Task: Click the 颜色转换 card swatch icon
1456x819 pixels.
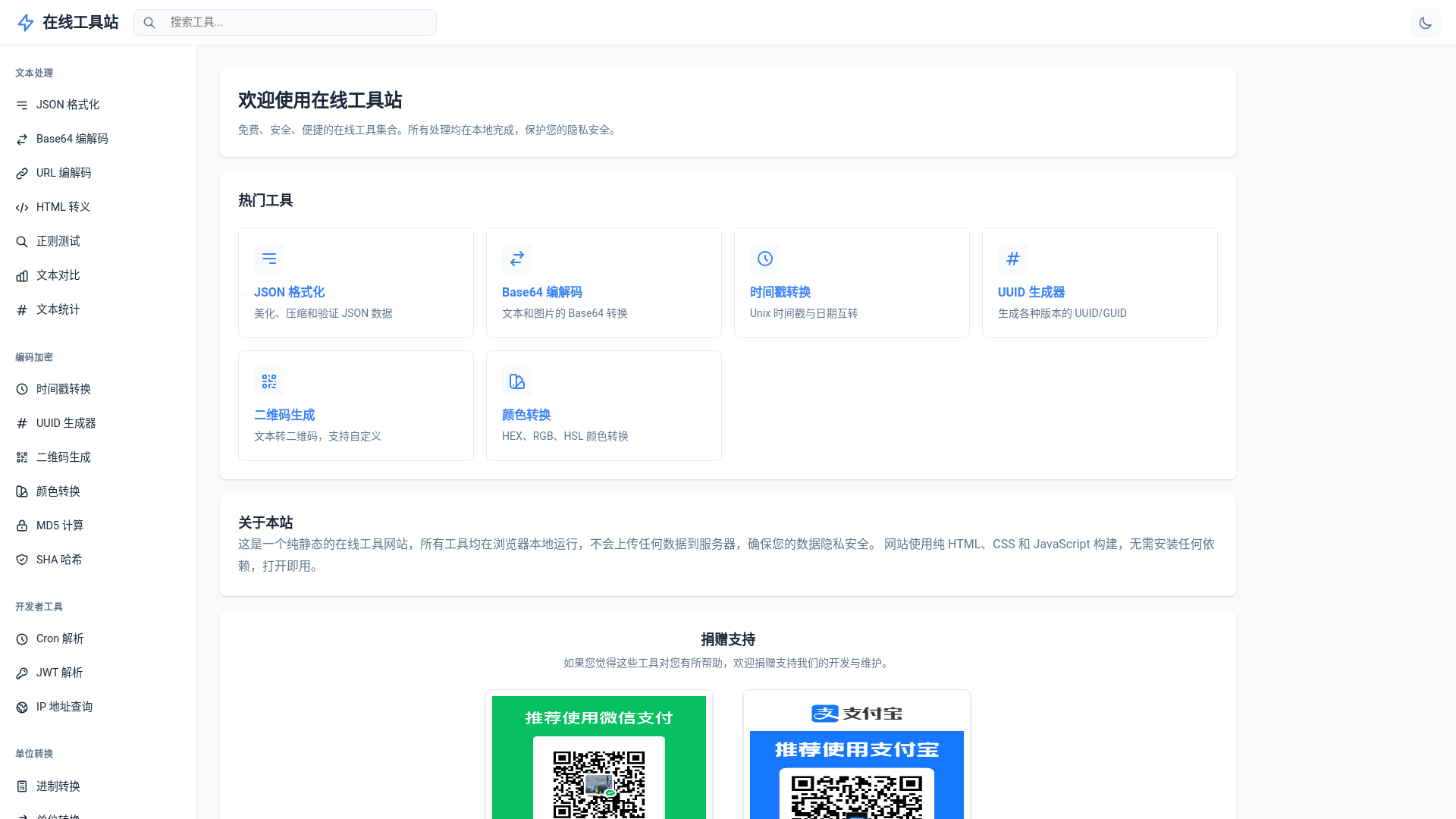Action: pos(517,381)
